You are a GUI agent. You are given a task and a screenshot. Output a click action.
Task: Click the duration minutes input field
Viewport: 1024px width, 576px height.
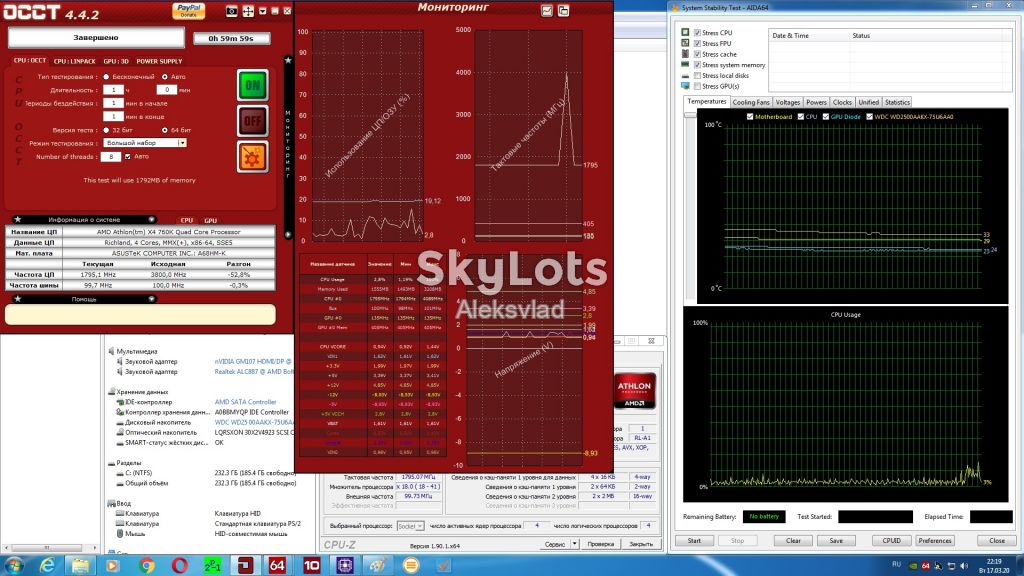tap(167, 89)
